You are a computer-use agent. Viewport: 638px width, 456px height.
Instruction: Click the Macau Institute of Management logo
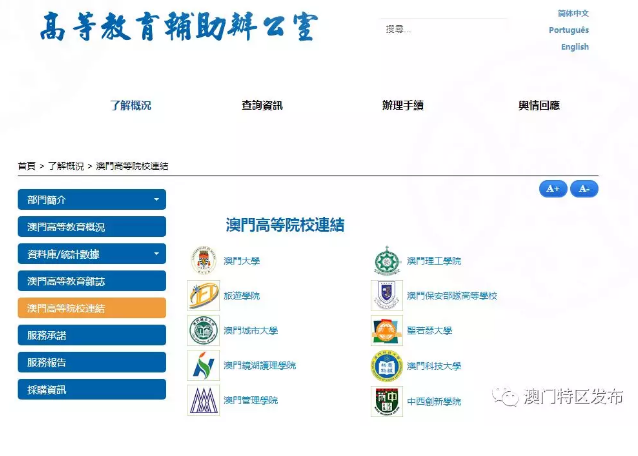tap(203, 400)
